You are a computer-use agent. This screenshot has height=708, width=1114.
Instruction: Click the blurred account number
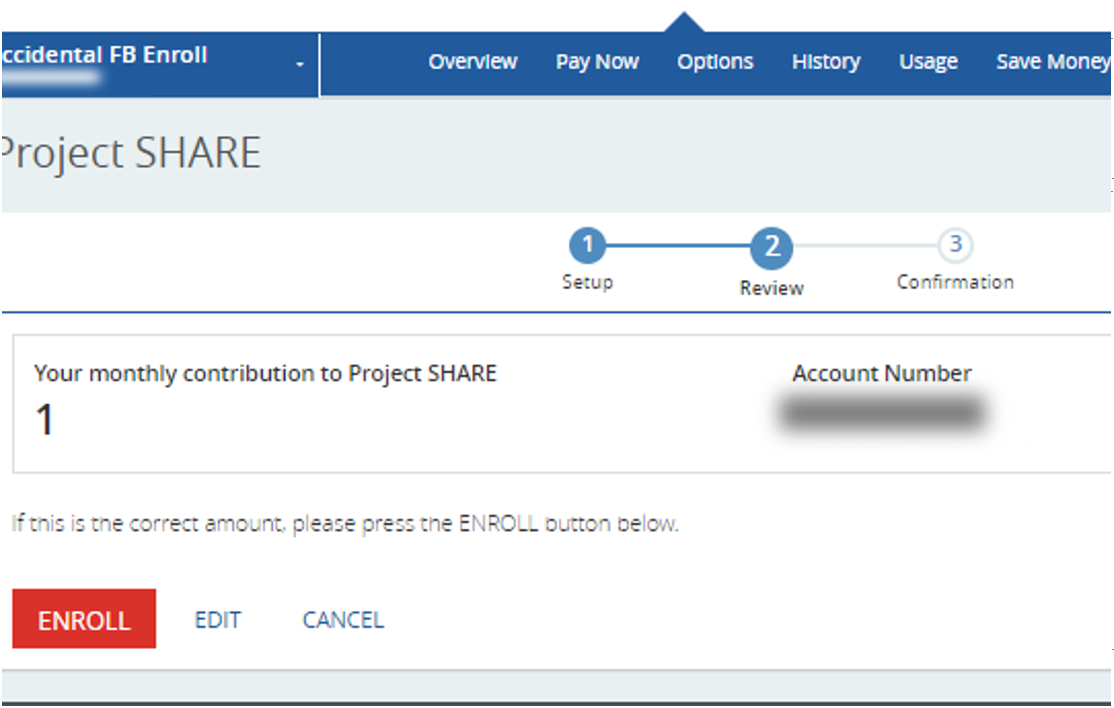pos(881,413)
